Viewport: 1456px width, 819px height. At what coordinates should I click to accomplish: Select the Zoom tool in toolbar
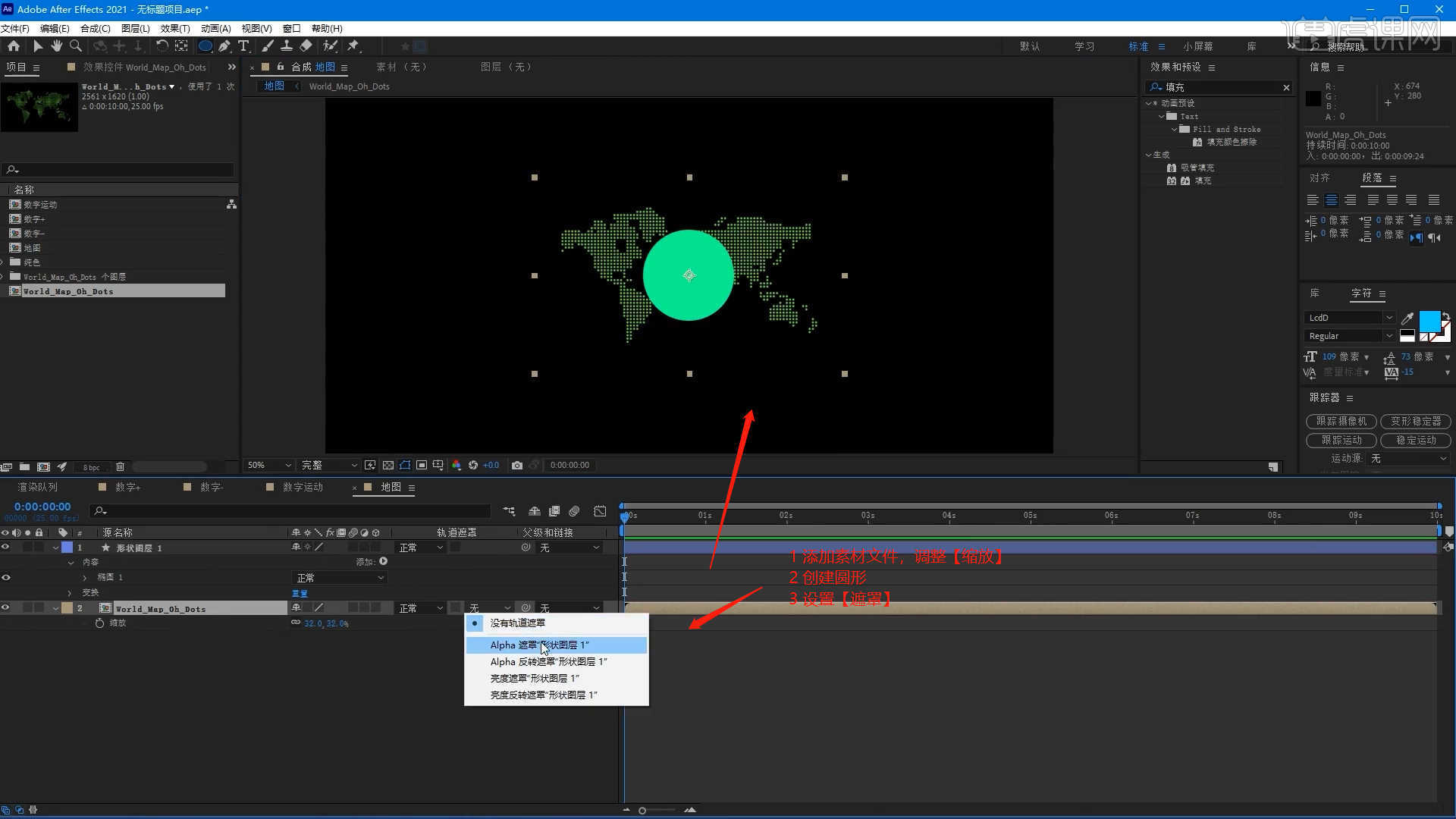(x=75, y=46)
